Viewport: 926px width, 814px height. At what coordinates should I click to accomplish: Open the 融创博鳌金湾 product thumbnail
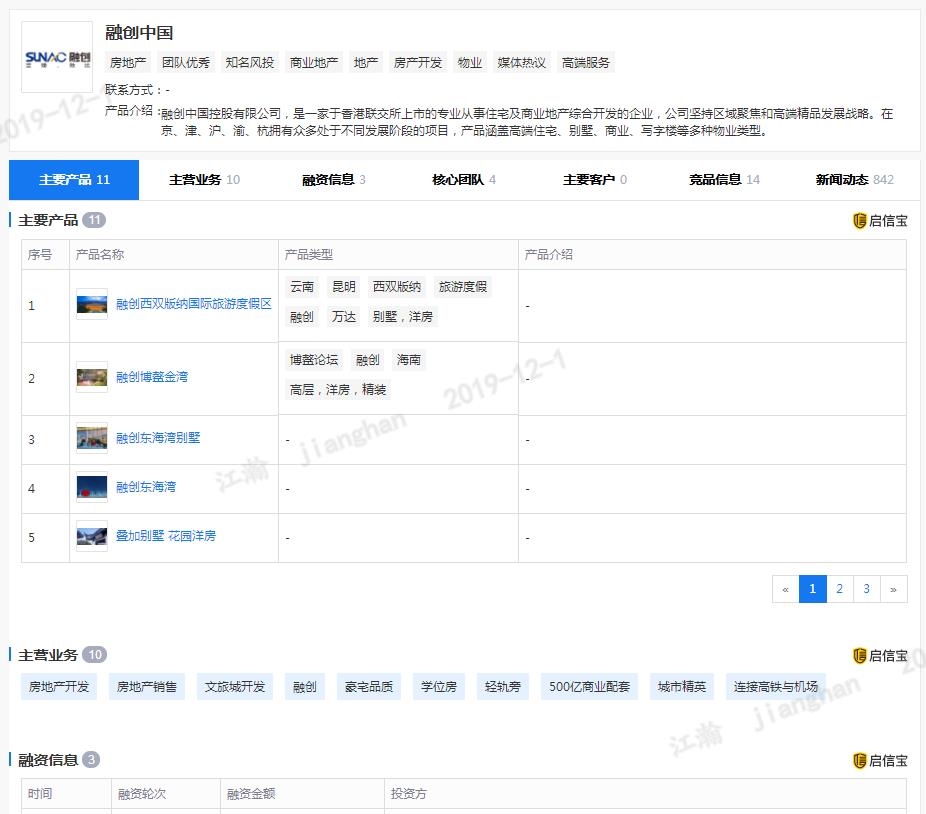point(92,377)
